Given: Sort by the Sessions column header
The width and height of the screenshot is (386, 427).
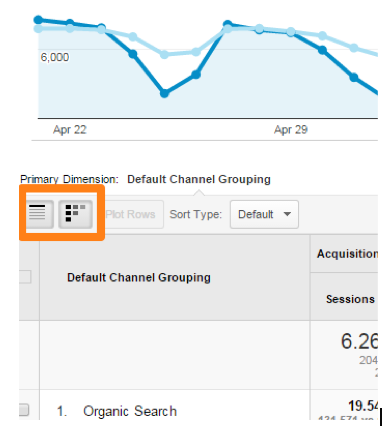Looking at the screenshot, I should click(350, 299).
